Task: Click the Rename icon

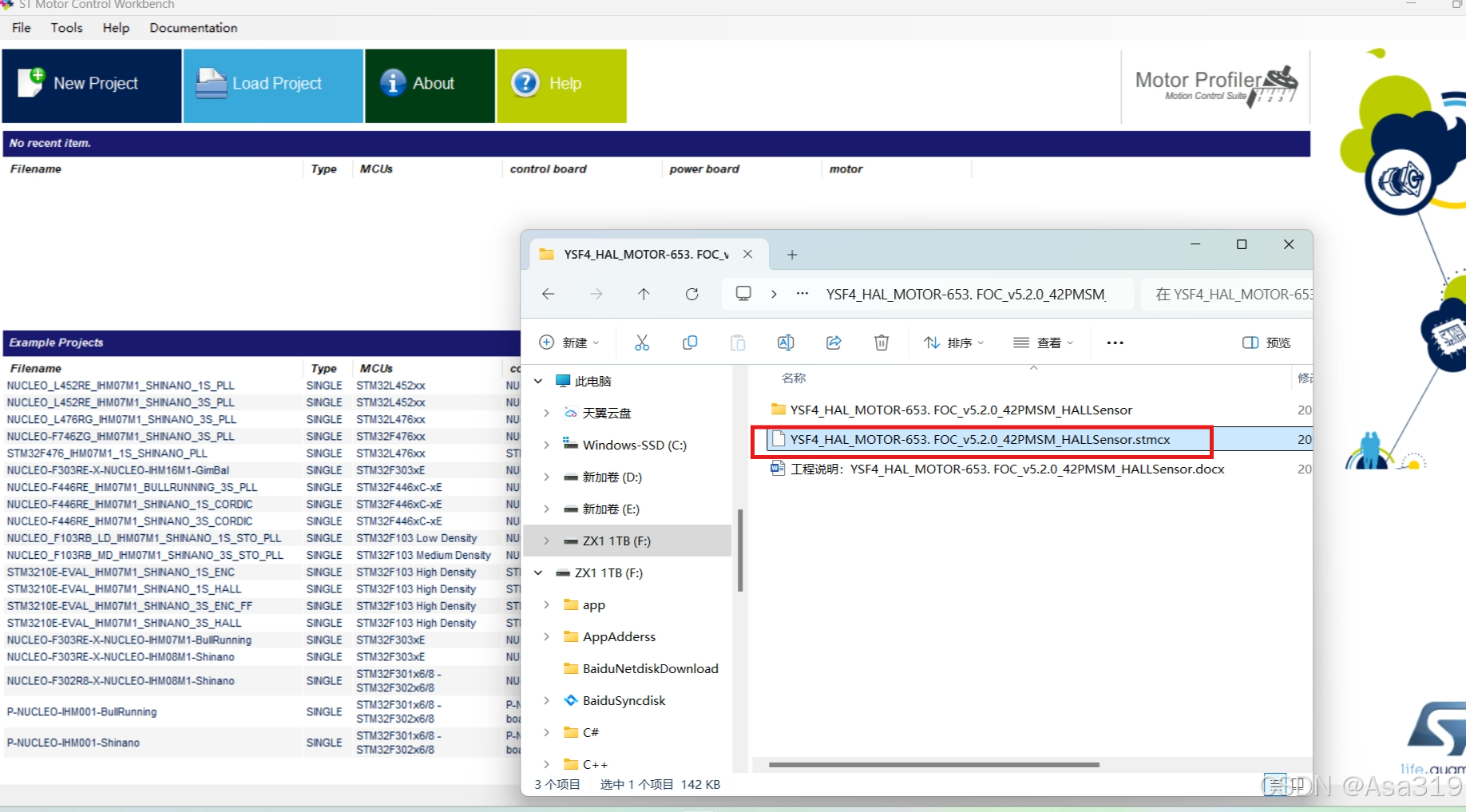Action: click(x=786, y=343)
